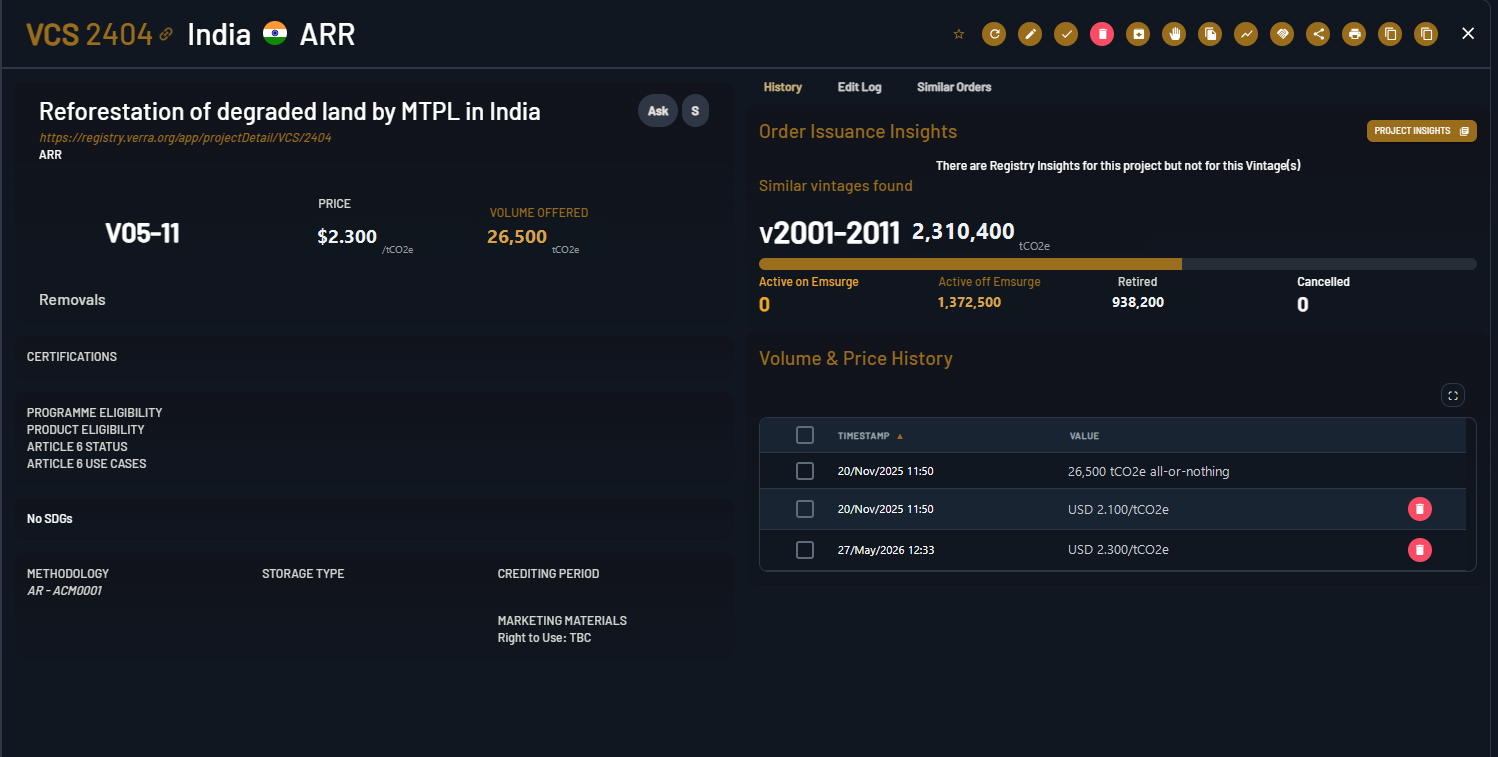Click the circular refresh arrow icon
1498x757 pixels.
click(994, 34)
